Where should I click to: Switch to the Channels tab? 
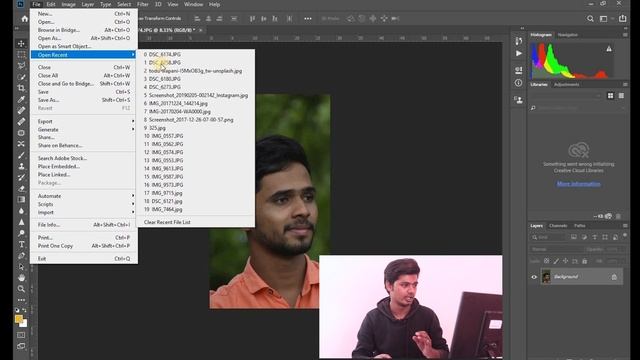pos(558,226)
